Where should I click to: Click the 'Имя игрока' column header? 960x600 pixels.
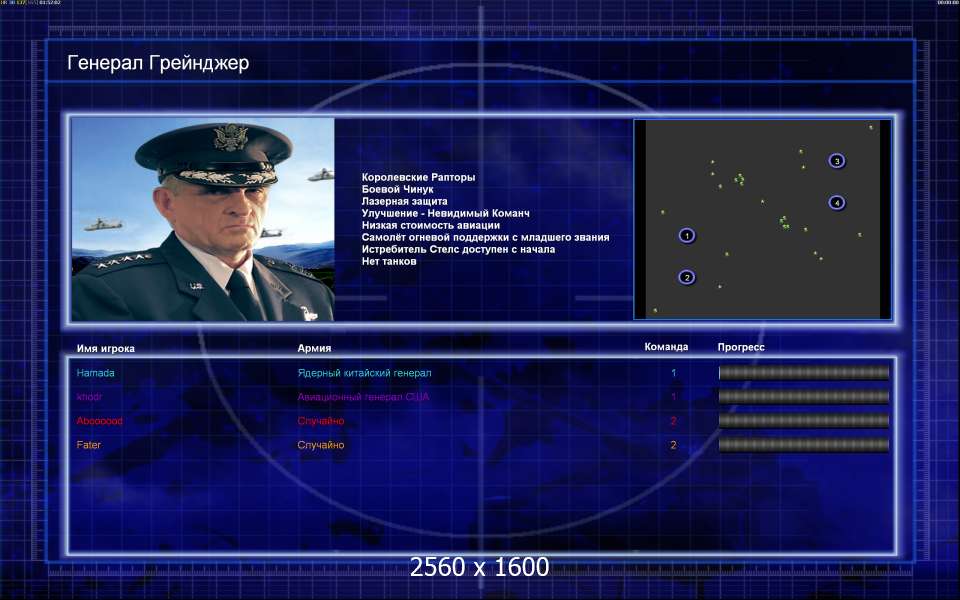105,348
